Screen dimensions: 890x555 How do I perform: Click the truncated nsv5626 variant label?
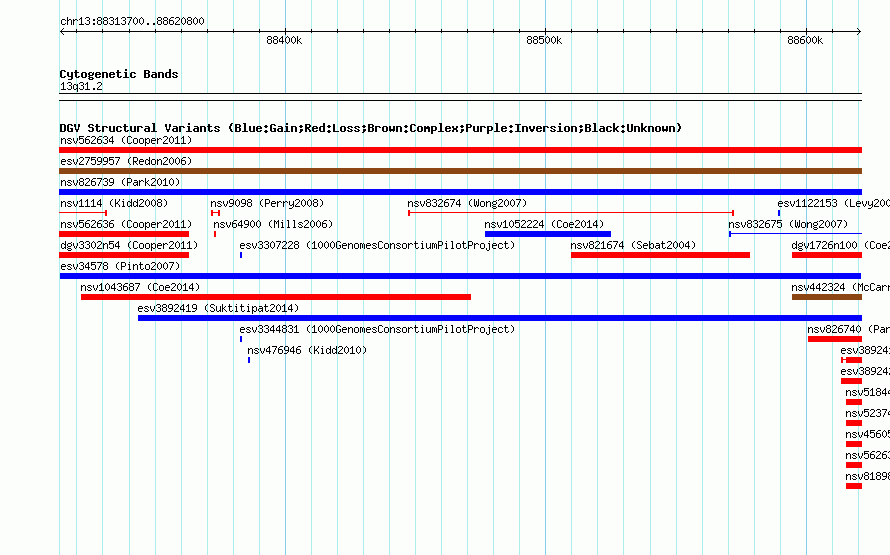[867, 455]
